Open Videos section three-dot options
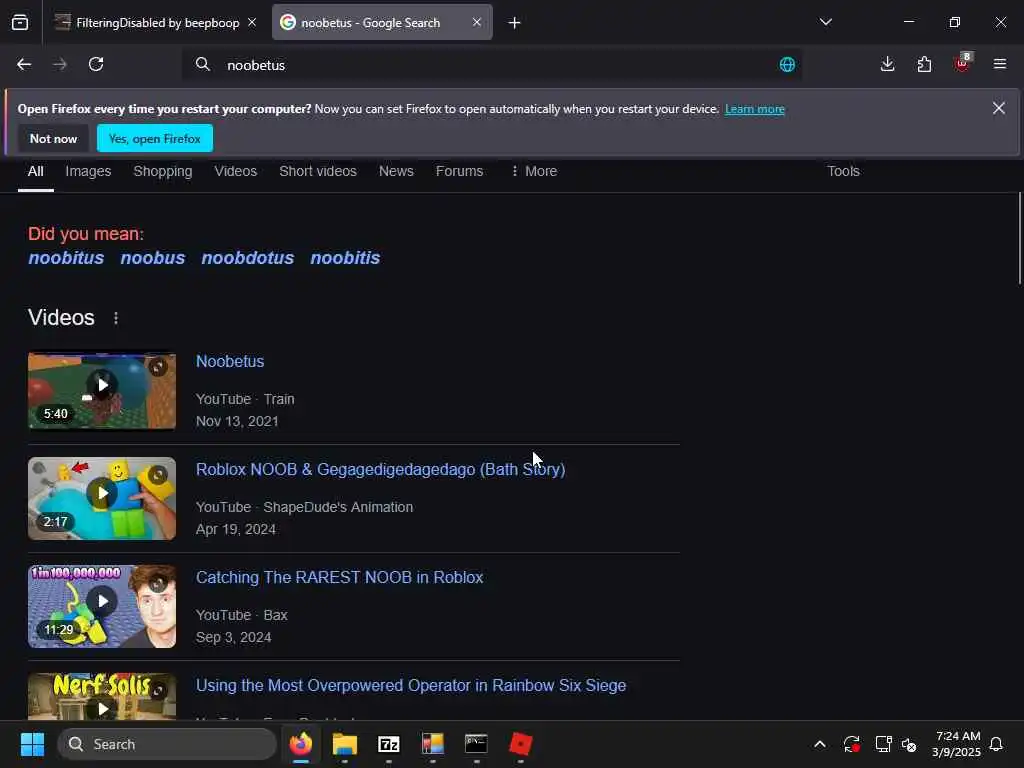 click(116, 318)
